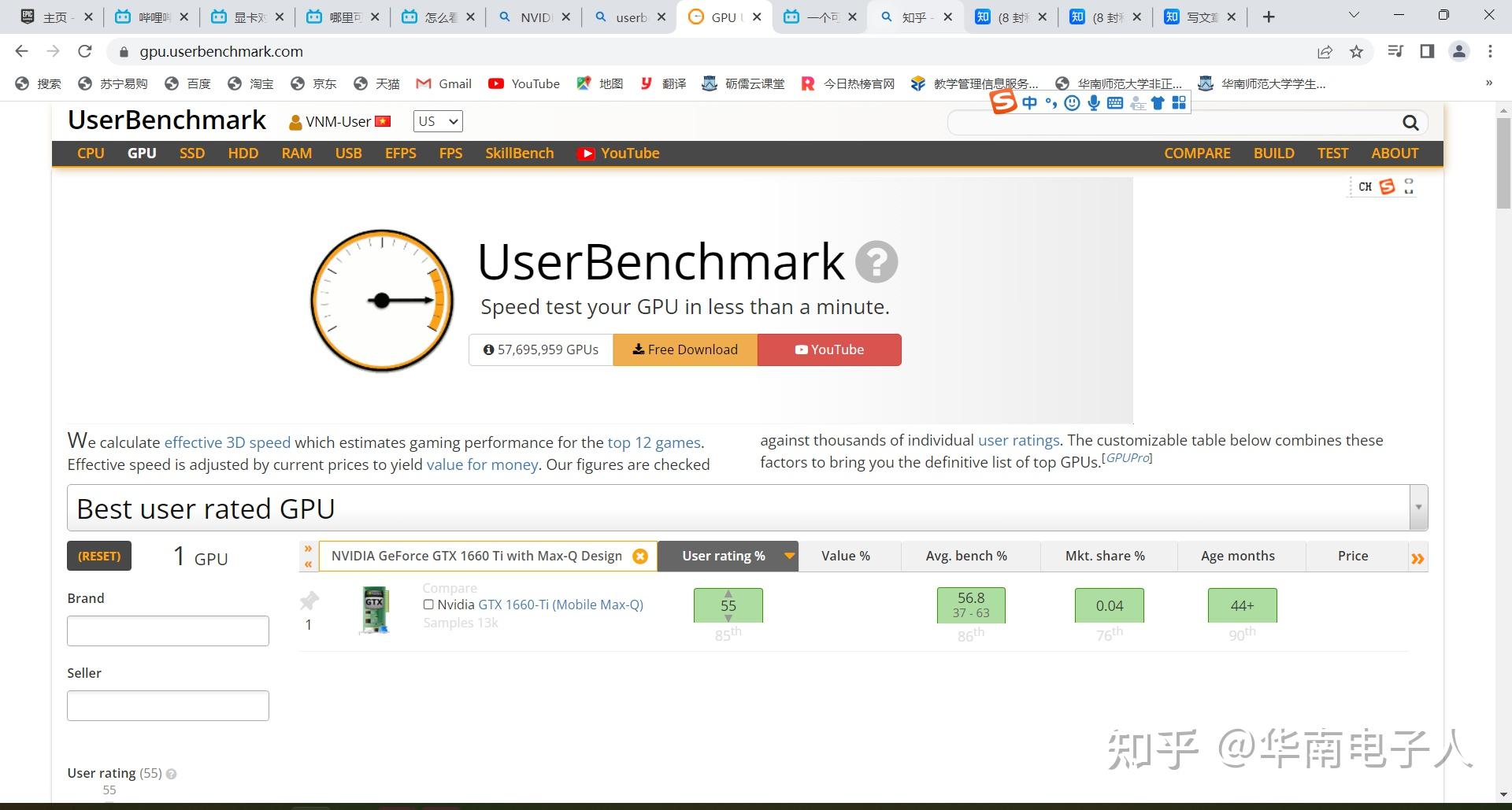This screenshot has width=1512, height=810.
Task: Open the browser side panel icon
Action: coord(1427,51)
